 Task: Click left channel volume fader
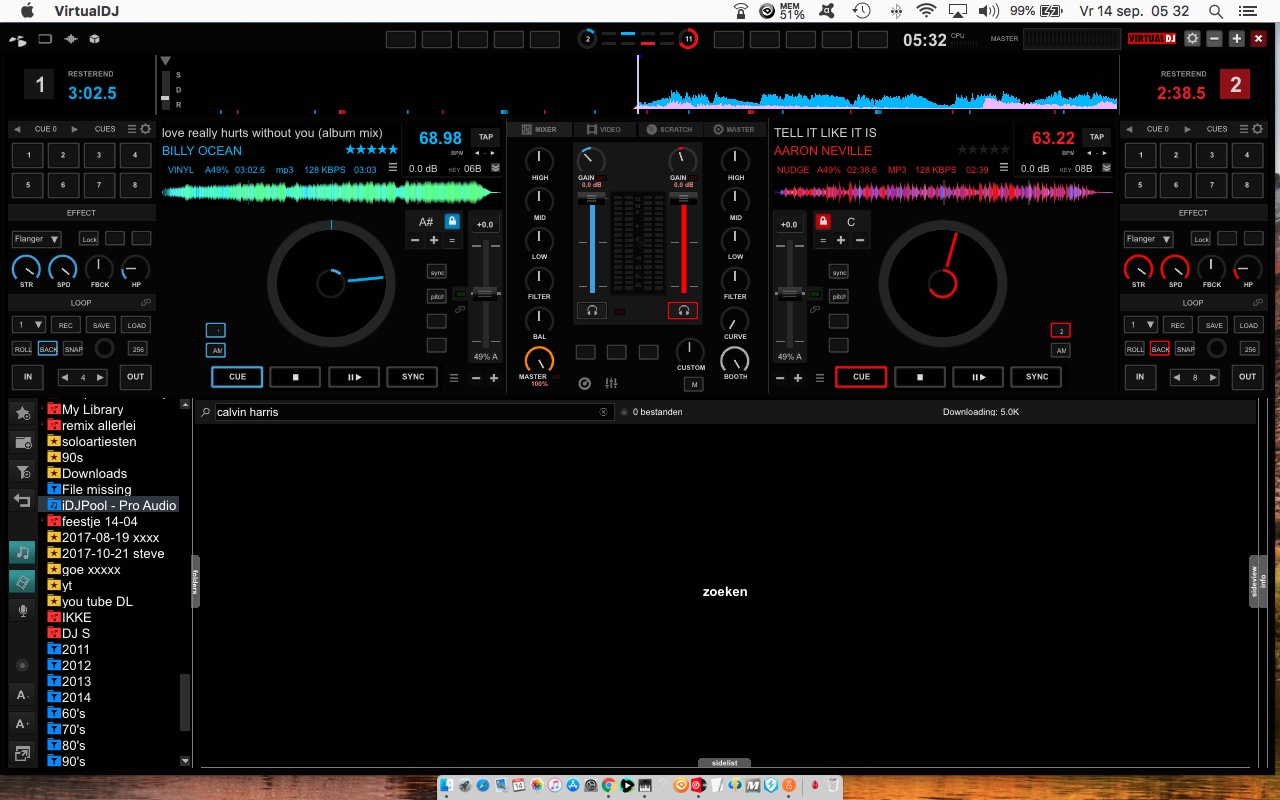[592, 199]
